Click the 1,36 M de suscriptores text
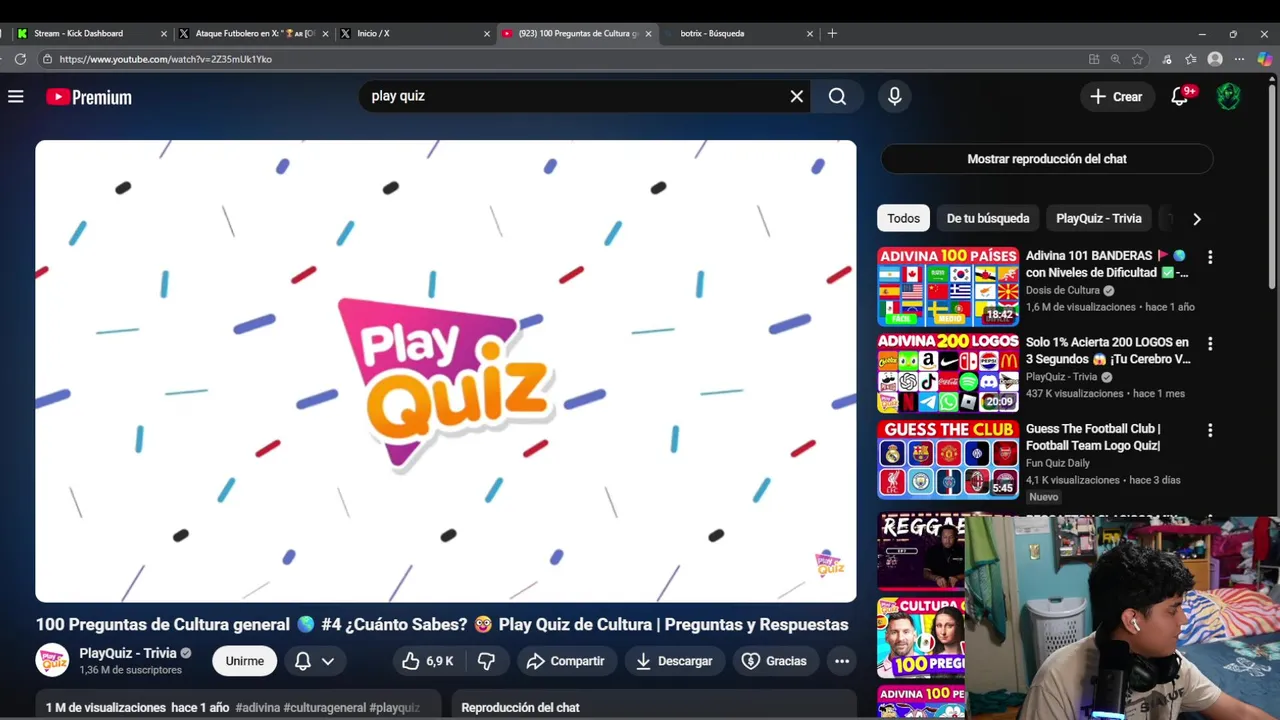The image size is (1280, 720). click(131, 670)
